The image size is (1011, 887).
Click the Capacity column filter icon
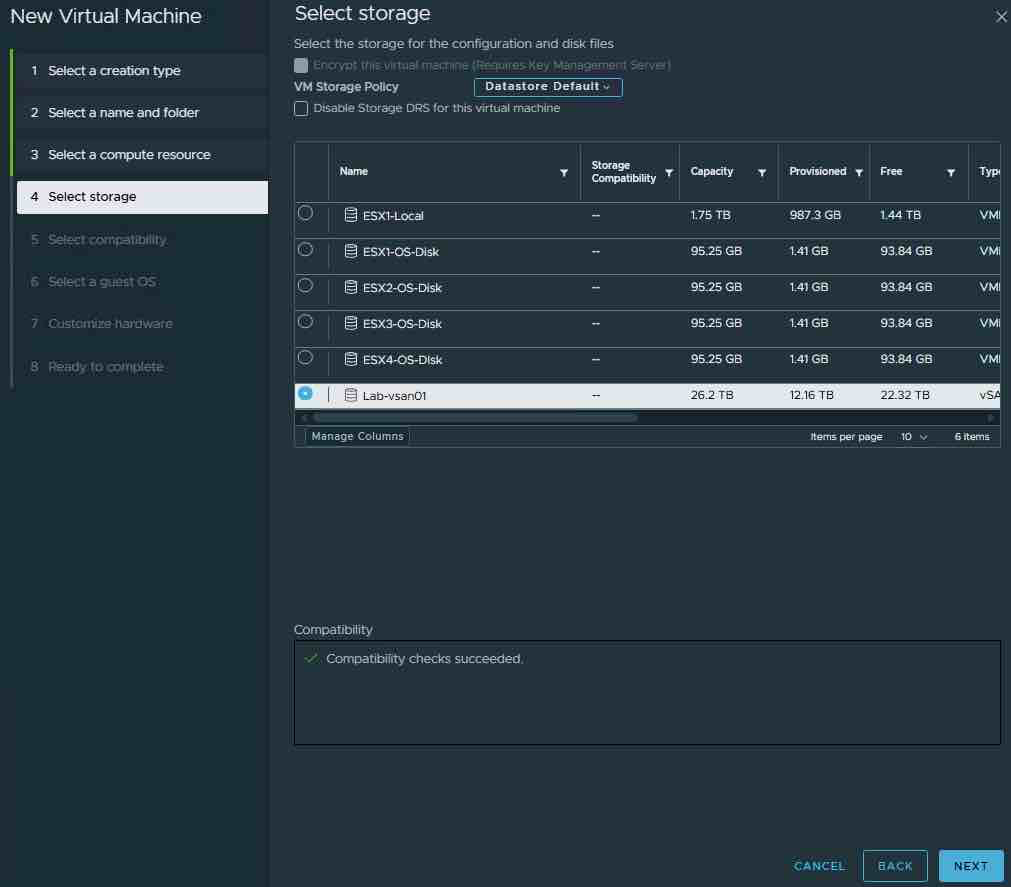762,173
